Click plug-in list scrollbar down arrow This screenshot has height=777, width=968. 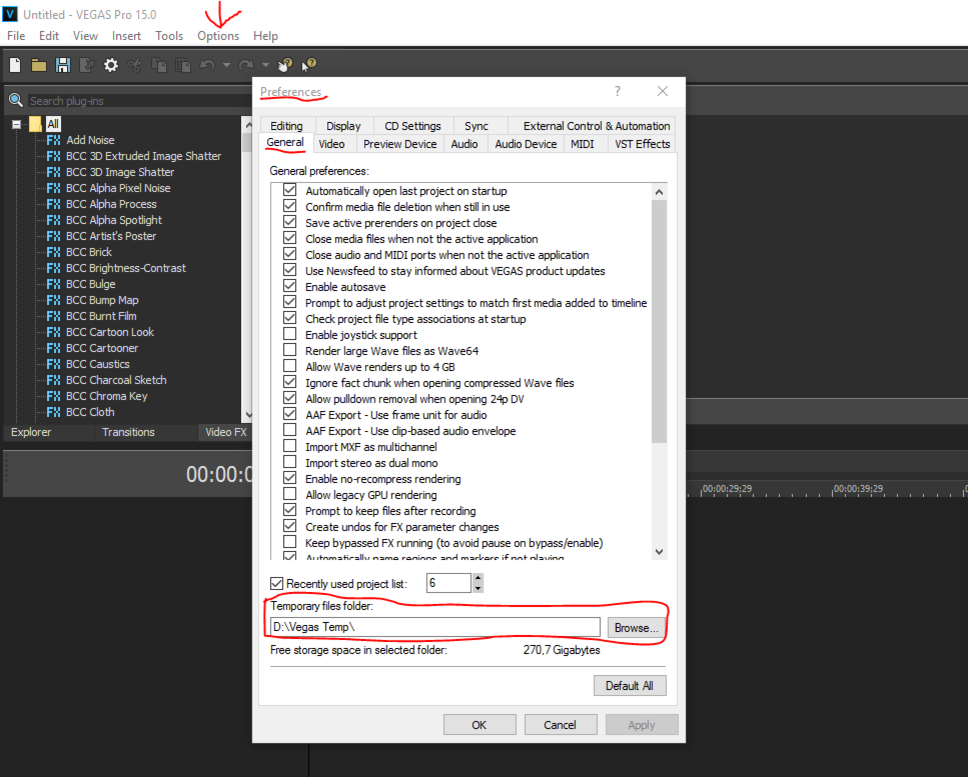point(248,415)
